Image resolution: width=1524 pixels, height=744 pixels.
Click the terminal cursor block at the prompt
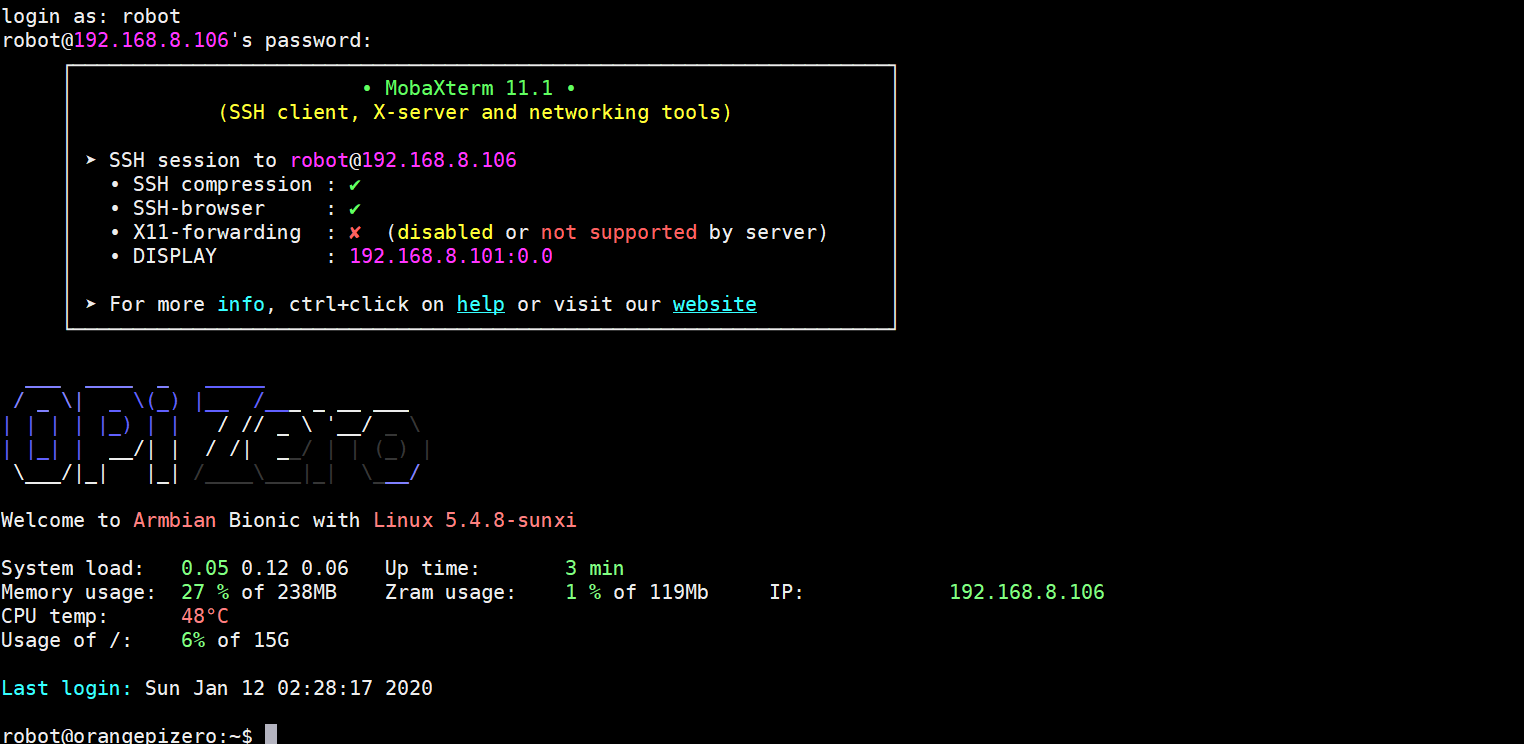click(270, 735)
